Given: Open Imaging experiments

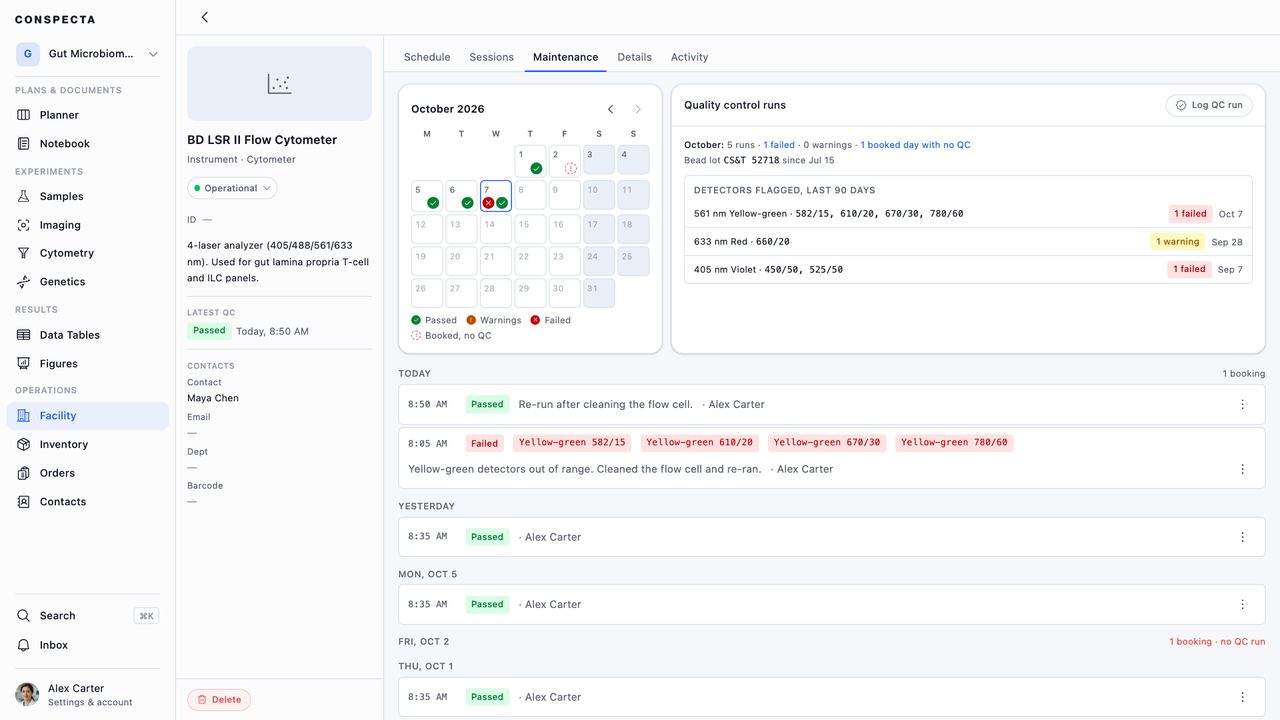Looking at the screenshot, I should (88, 225).
